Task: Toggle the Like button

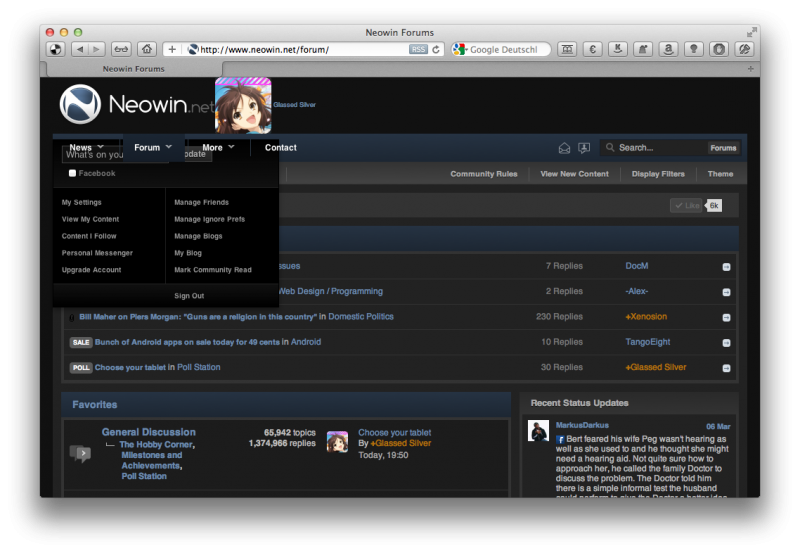Action: [x=687, y=206]
